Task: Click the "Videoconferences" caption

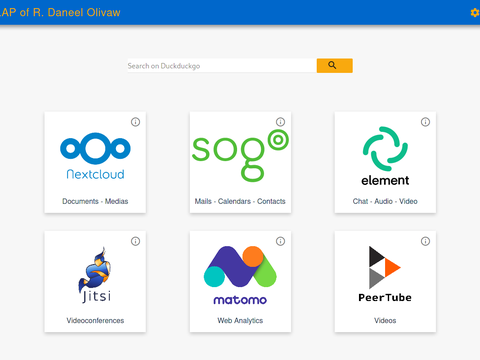Action: 95,321
